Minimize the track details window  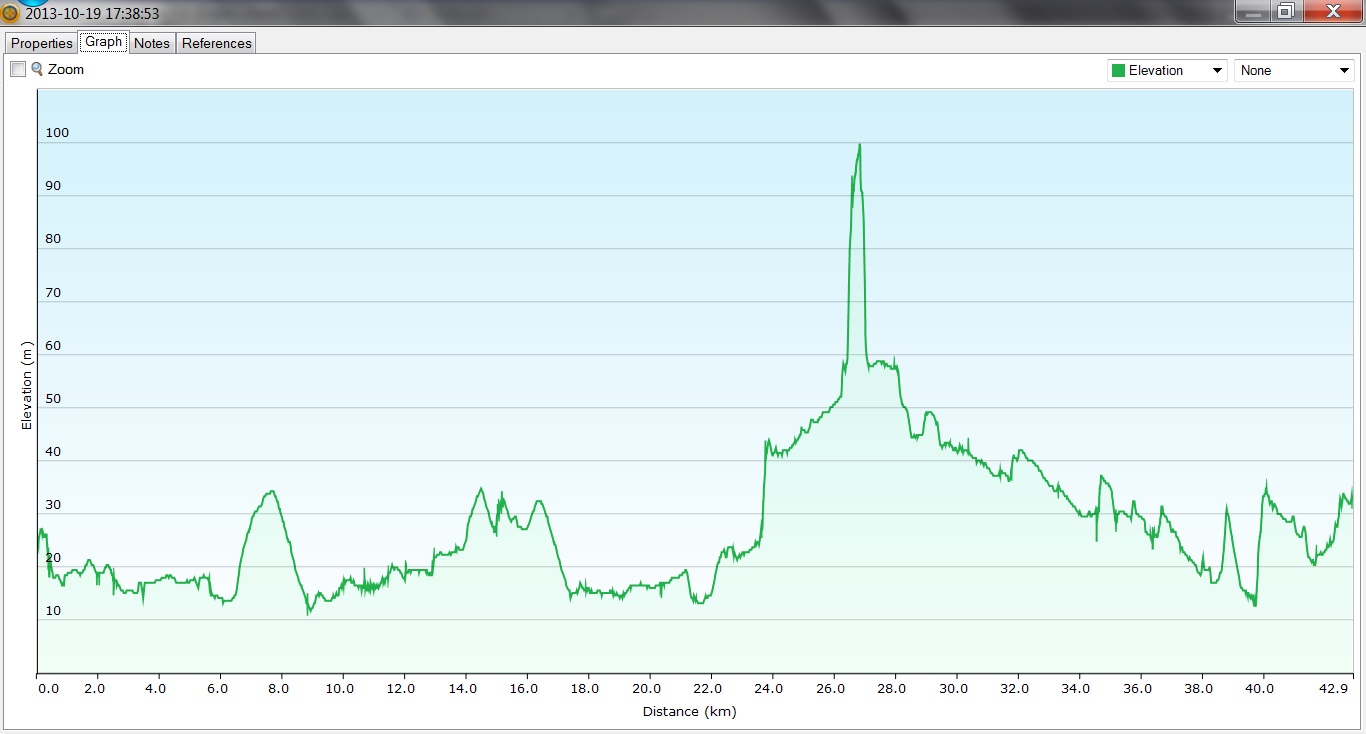click(x=1251, y=11)
